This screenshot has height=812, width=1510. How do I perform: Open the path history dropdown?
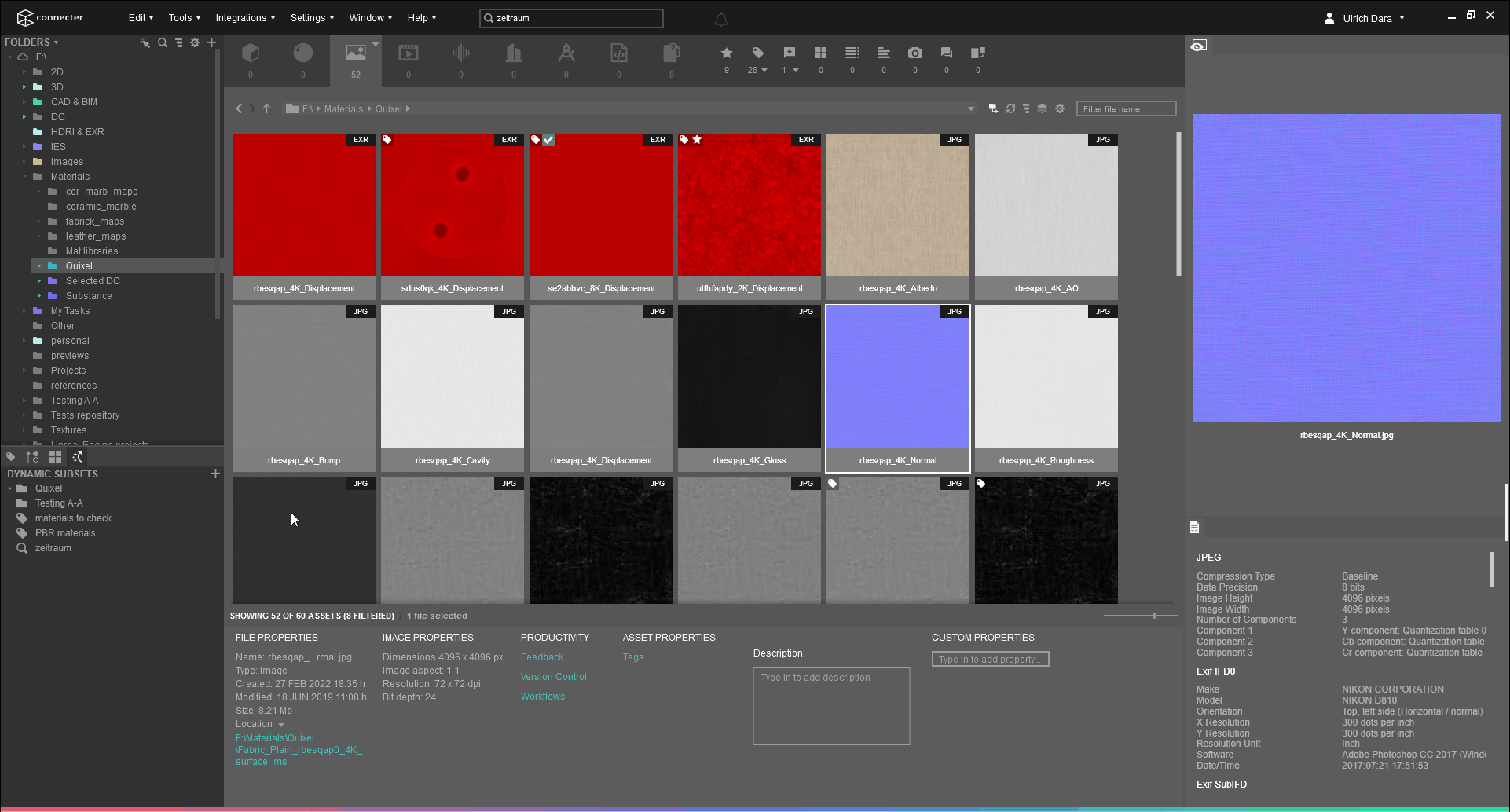971,108
